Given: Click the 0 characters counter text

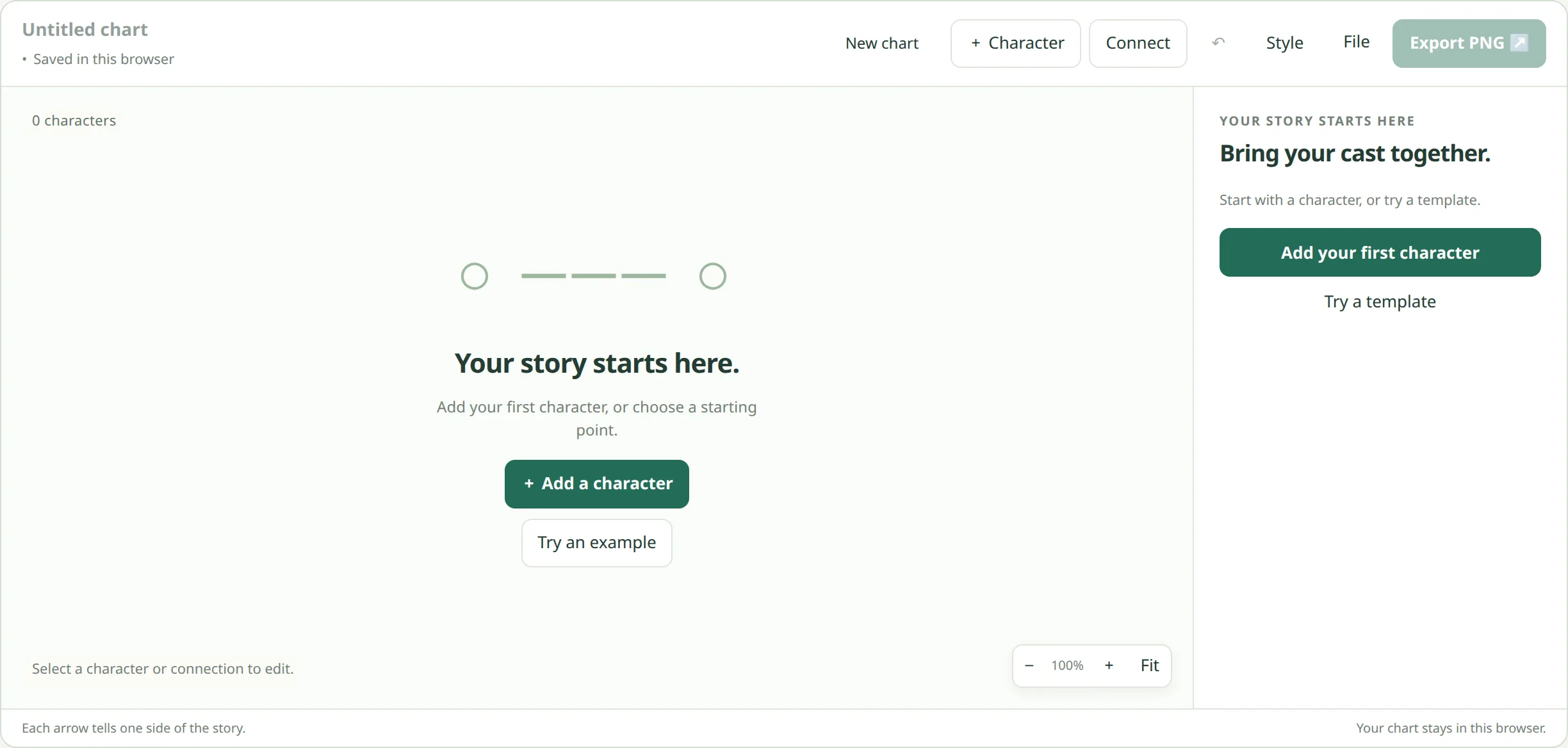Looking at the screenshot, I should pyautogui.click(x=74, y=120).
